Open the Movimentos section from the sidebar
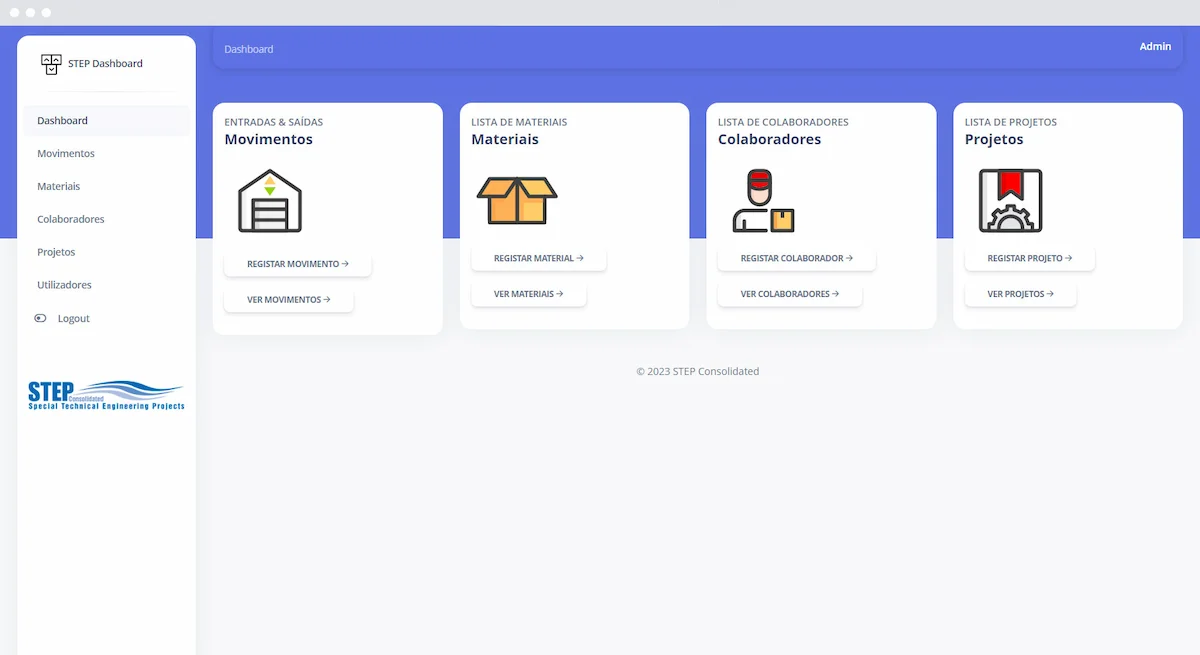This screenshot has height=655, width=1200. click(x=66, y=153)
